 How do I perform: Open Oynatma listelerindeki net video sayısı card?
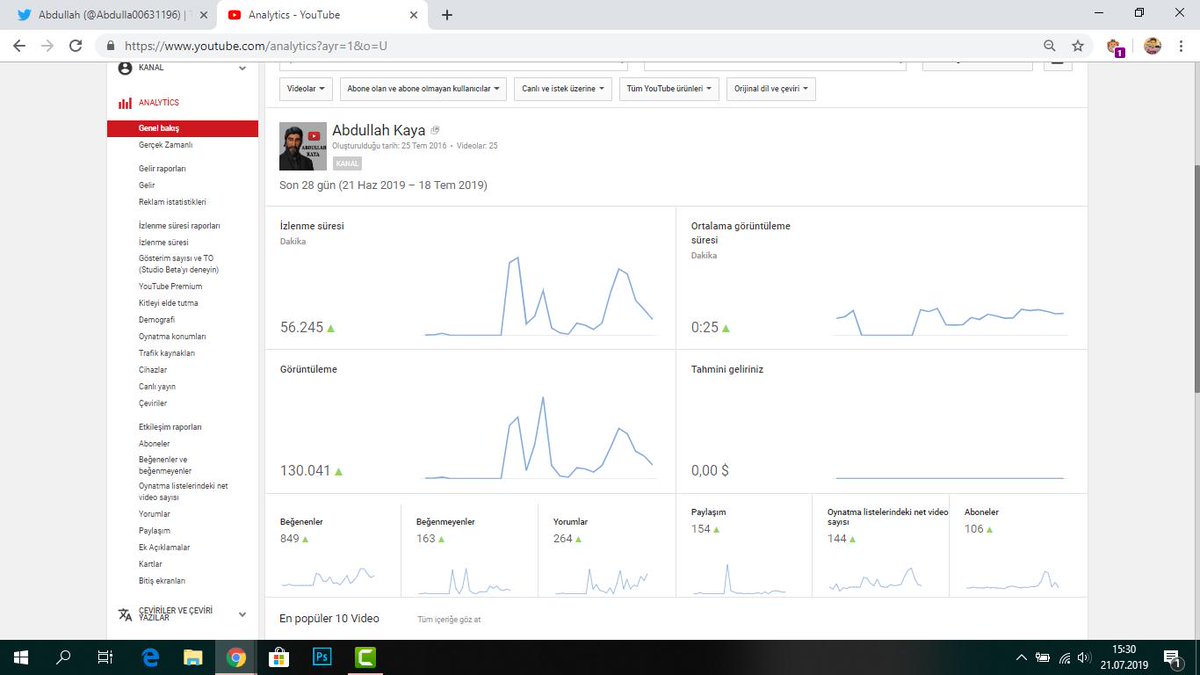[x=881, y=546]
